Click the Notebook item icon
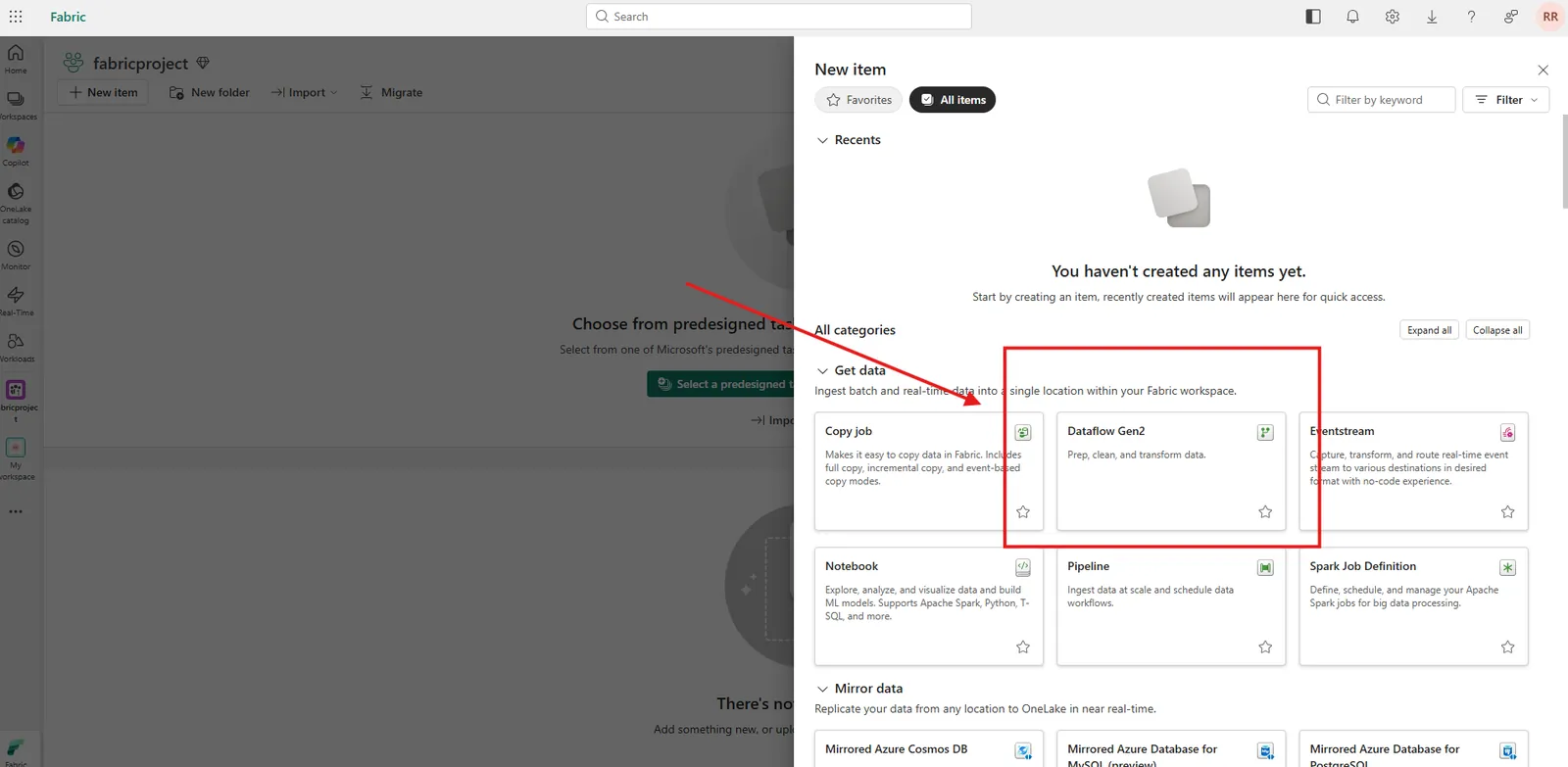 pyautogui.click(x=1023, y=567)
